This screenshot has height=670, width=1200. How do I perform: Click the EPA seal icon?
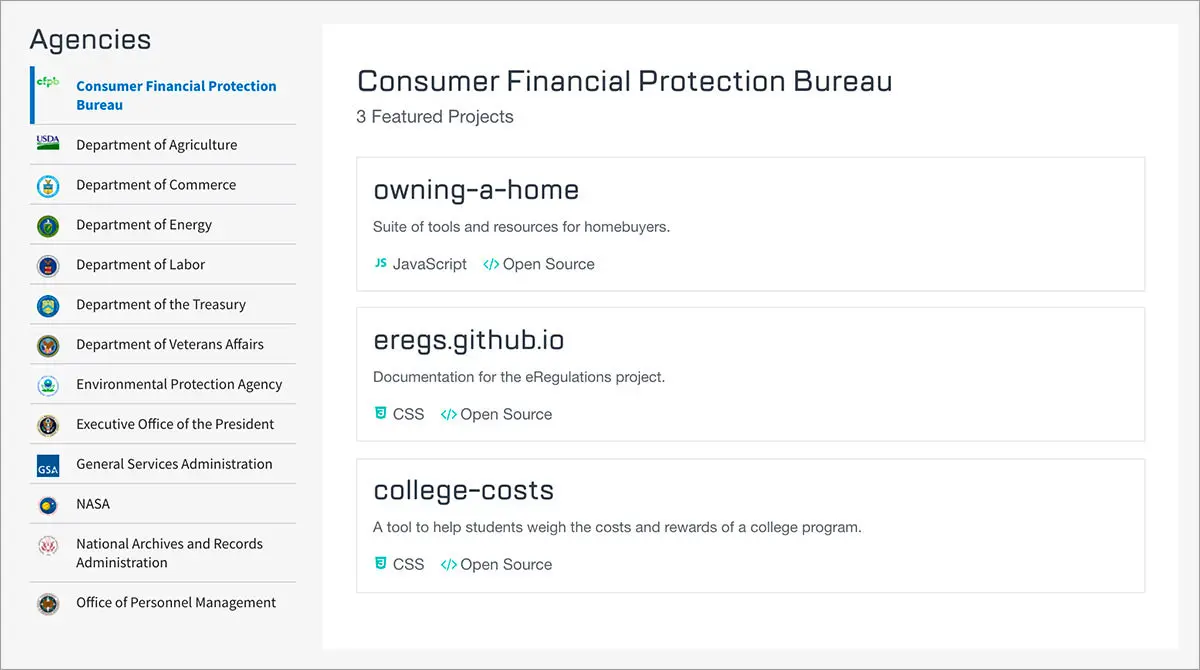pos(48,385)
